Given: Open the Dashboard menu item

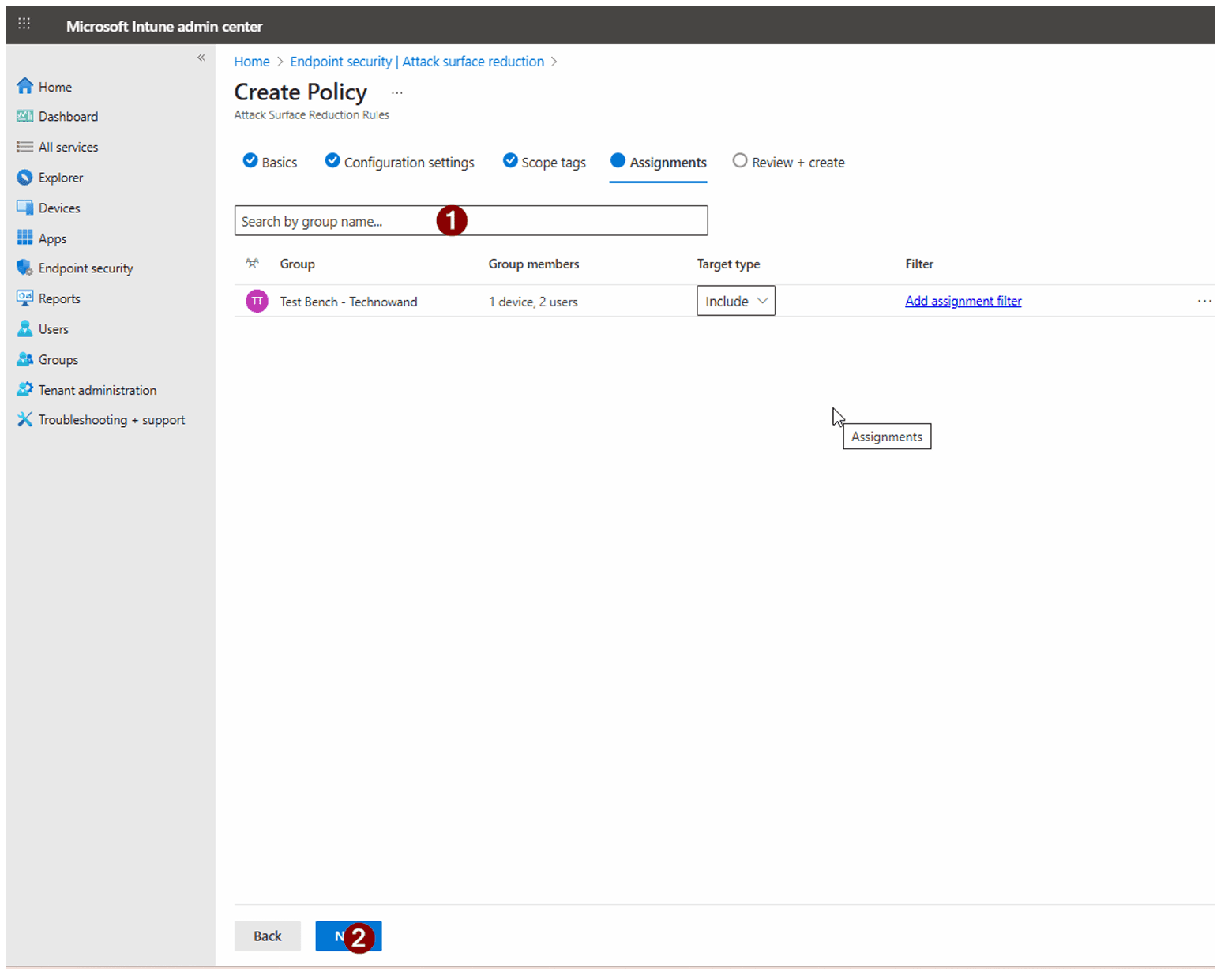Looking at the screenshot, I should (69, 116).
